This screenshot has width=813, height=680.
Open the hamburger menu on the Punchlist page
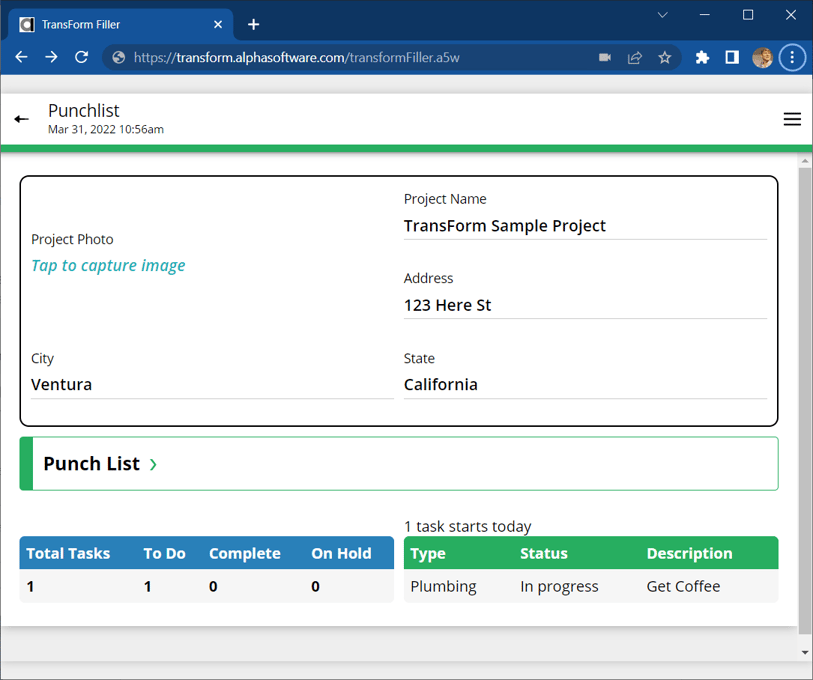[792, 118]
